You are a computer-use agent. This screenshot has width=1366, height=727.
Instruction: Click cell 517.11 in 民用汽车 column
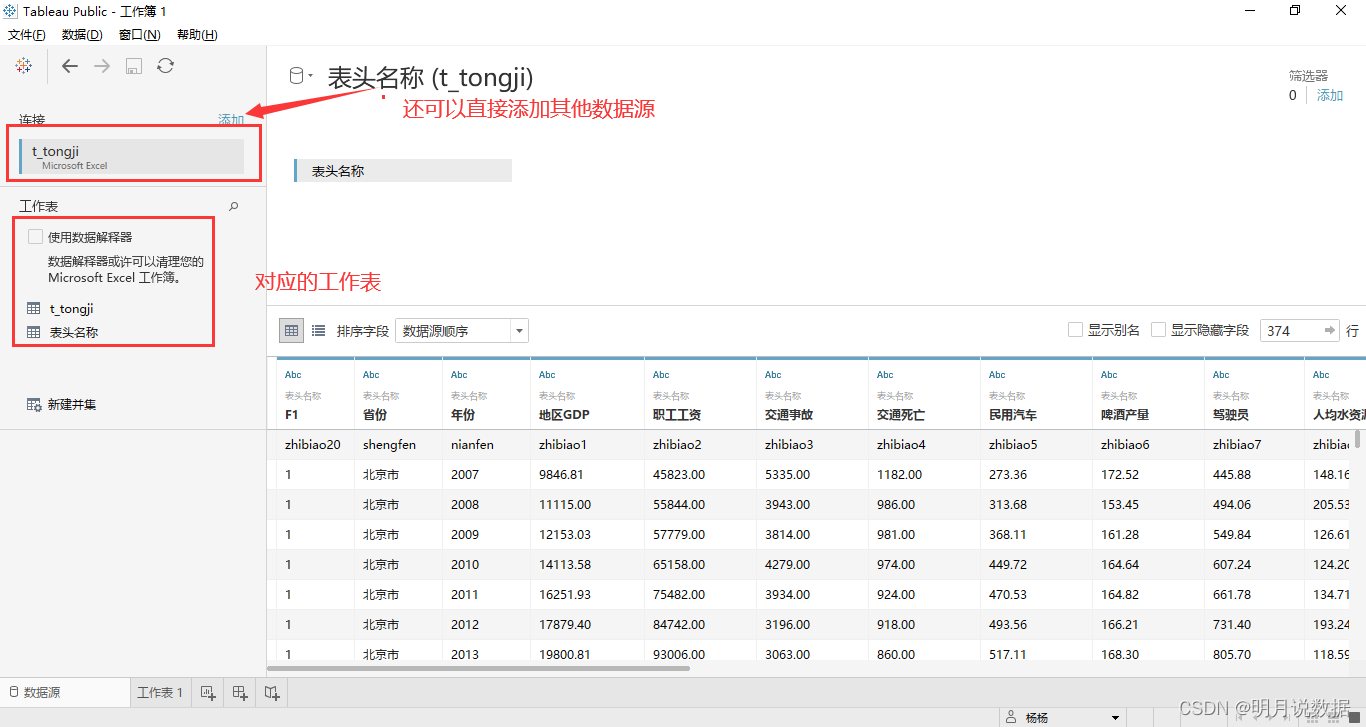(1008, 655)
